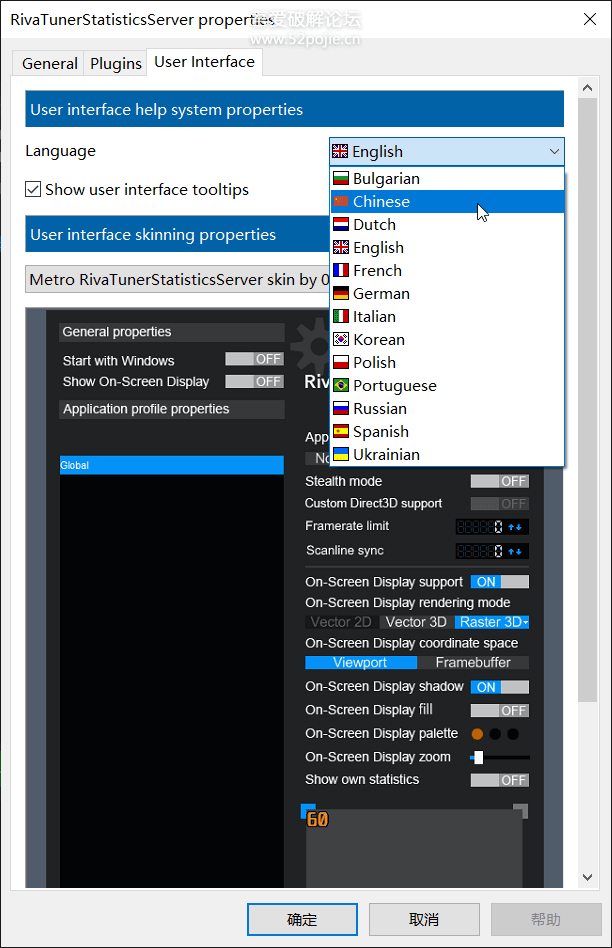The height and width of the screenshot is (948, 612).
Task: Click the orange OSD palette color
Action: 477,734
